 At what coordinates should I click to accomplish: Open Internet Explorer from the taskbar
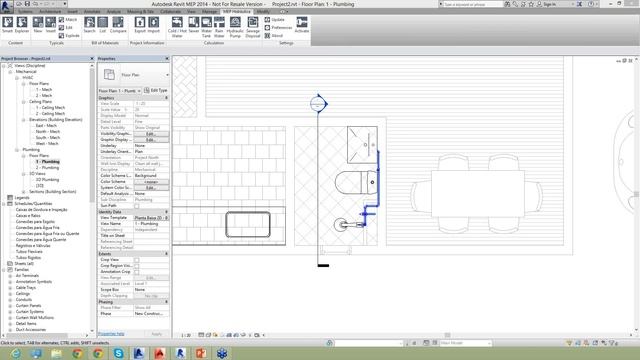[16, 353]
